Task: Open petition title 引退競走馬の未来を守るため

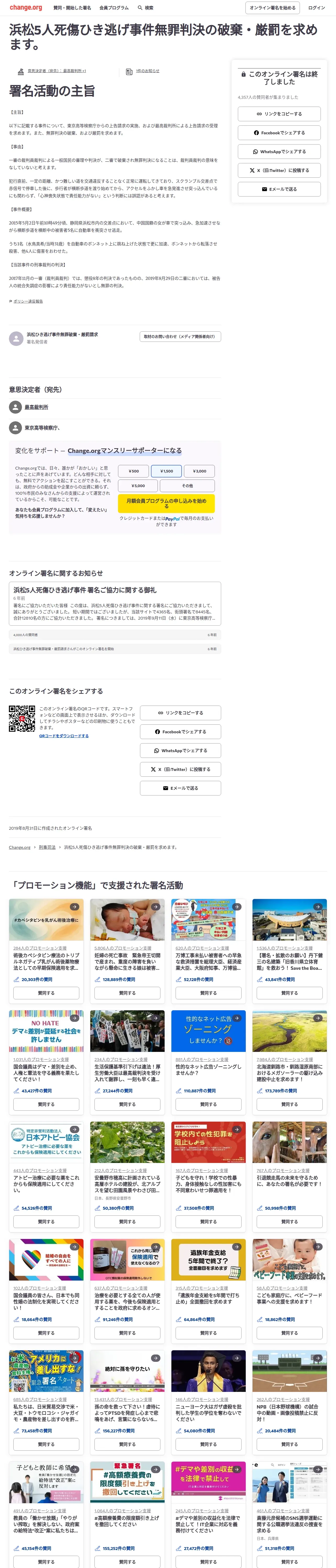Action: click(x=290, y=1181)
